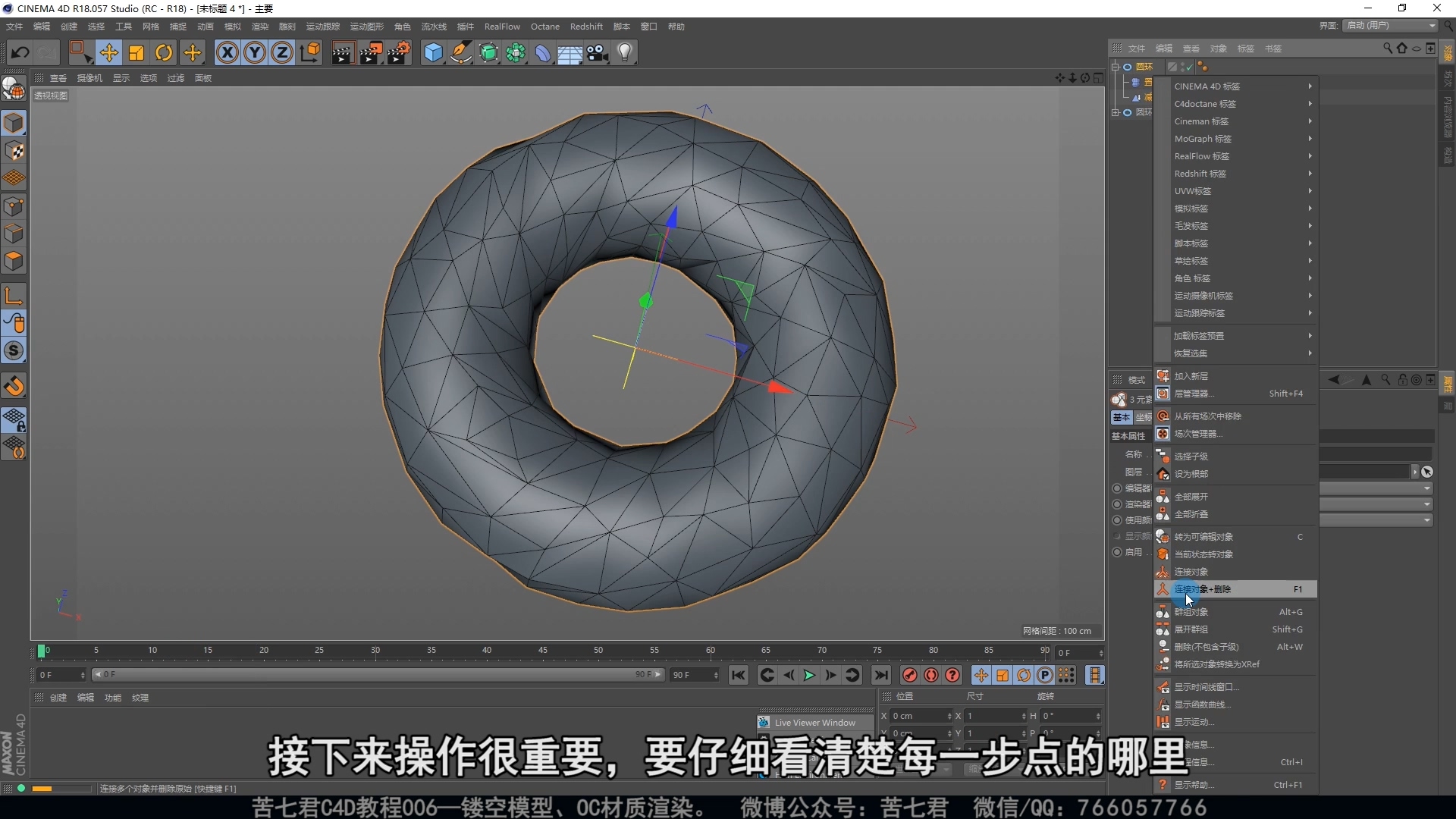The height and width of the screenshot is (819, 1456).
Task: Open the Spline Pen tool
Action: (x=460, y=52)
